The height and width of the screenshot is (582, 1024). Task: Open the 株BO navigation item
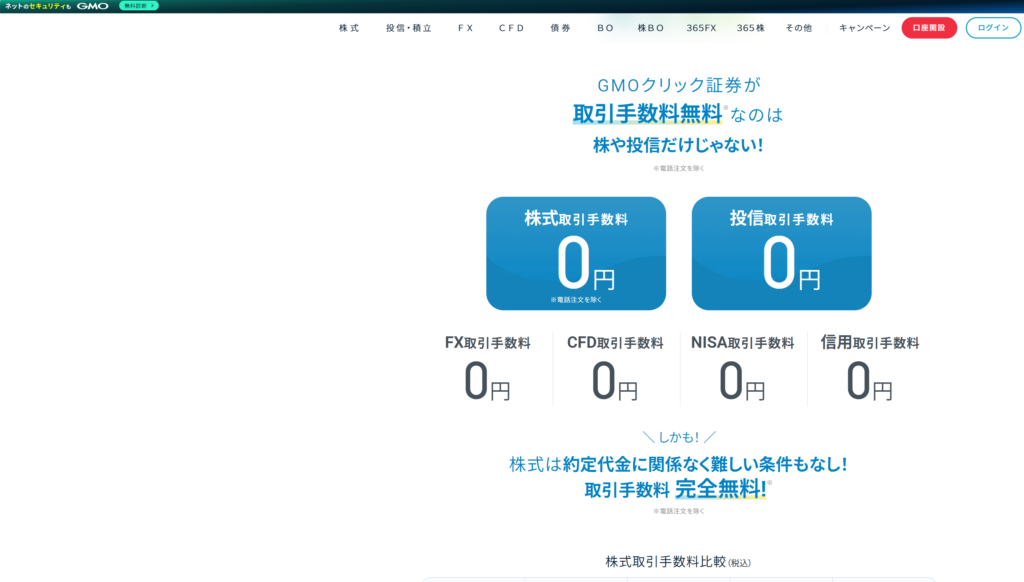[x=650, y=28]
